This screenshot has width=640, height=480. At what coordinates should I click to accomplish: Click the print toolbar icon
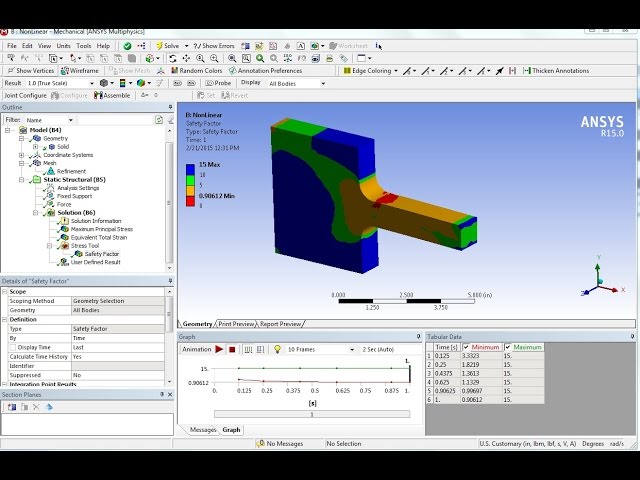pos(329,58)
